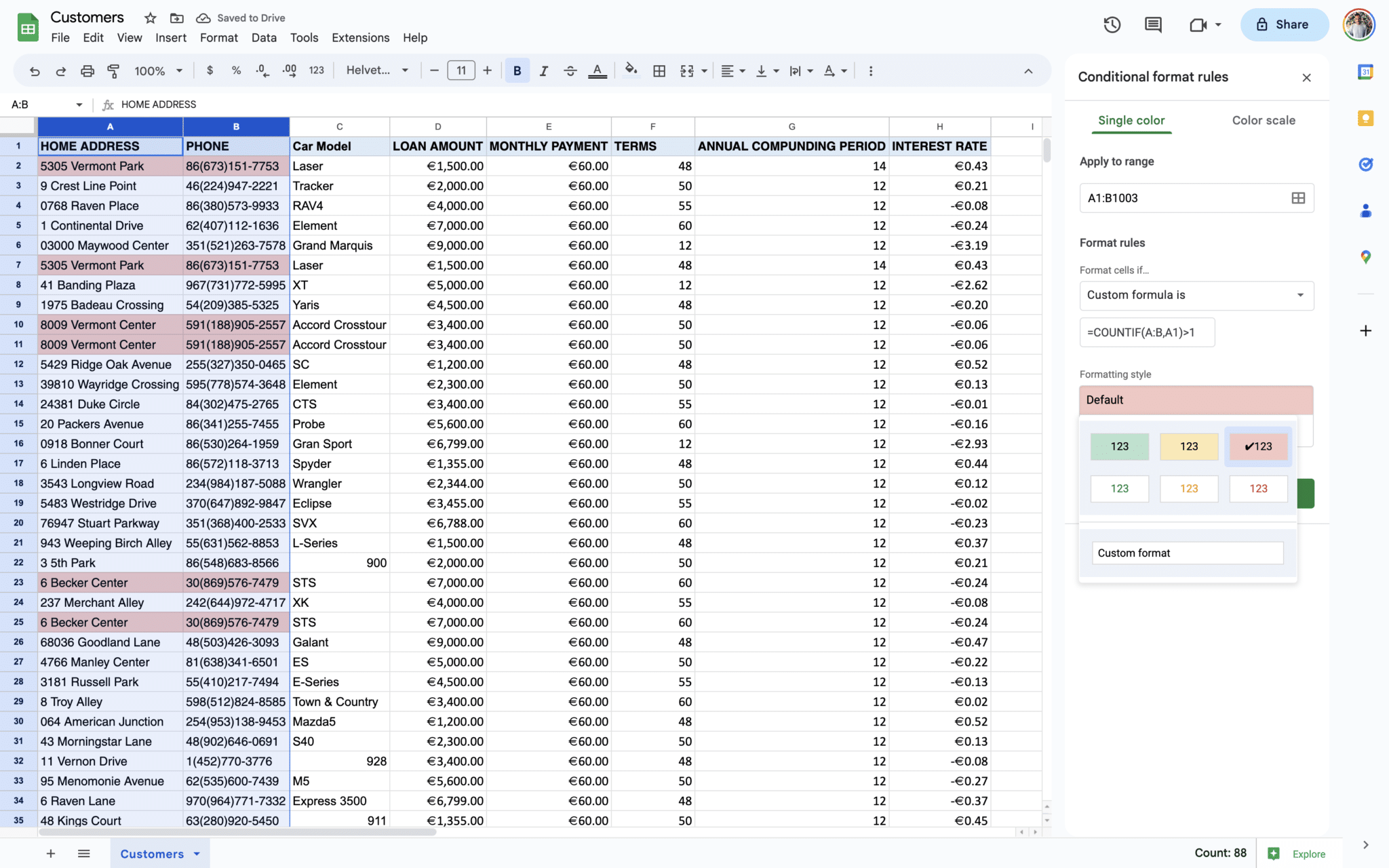This screenshot has height=868, width=1389.
Task: Open Google Maps side panel icon
Action: pyautogui.click(x=1365, y=257)
